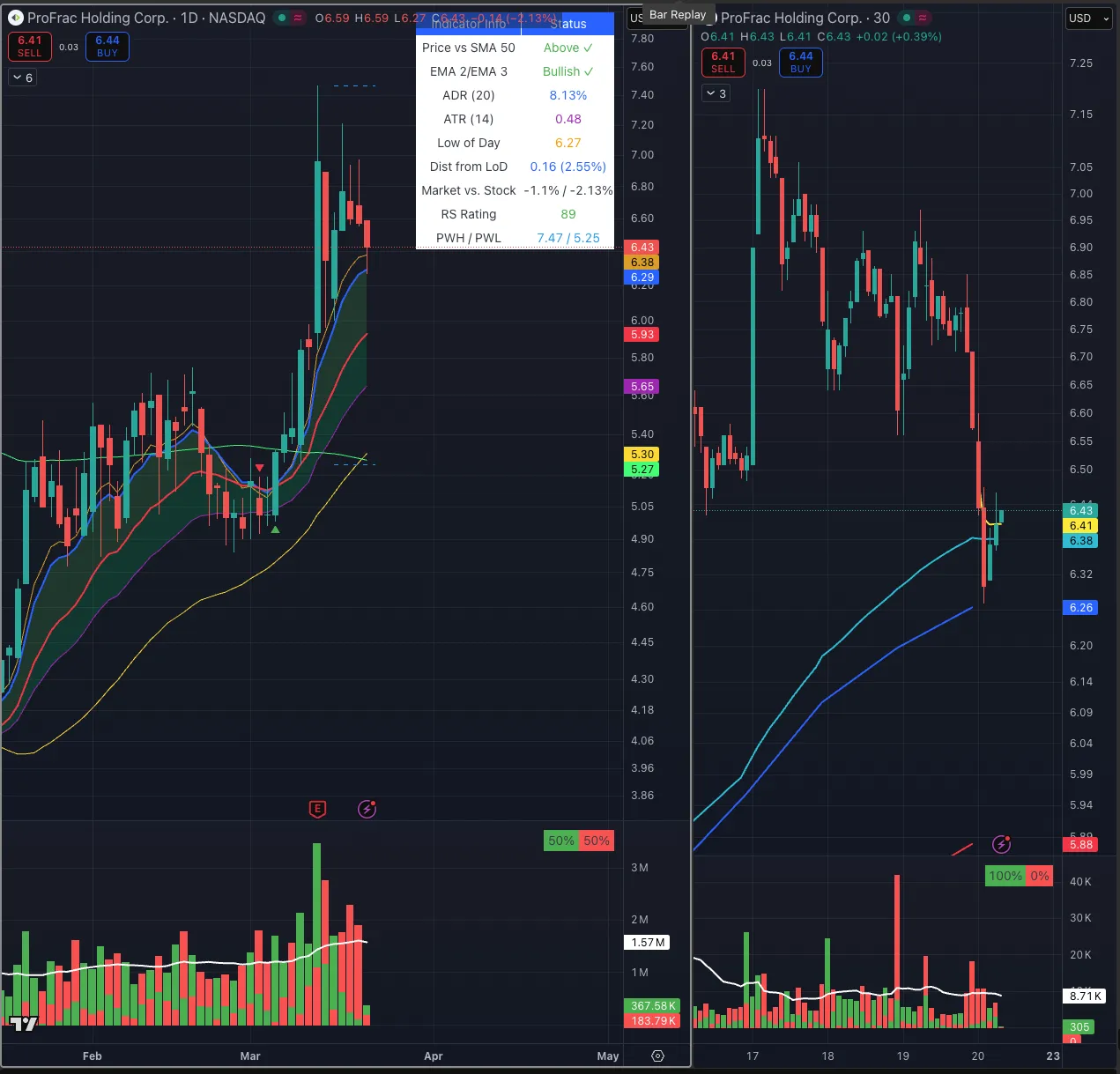The height and width of the screenshot is (1074, 1120).
Task: Click the green up-triangle signal marker on daily chart
Action: pyautogui.click(x=275, y=530)
